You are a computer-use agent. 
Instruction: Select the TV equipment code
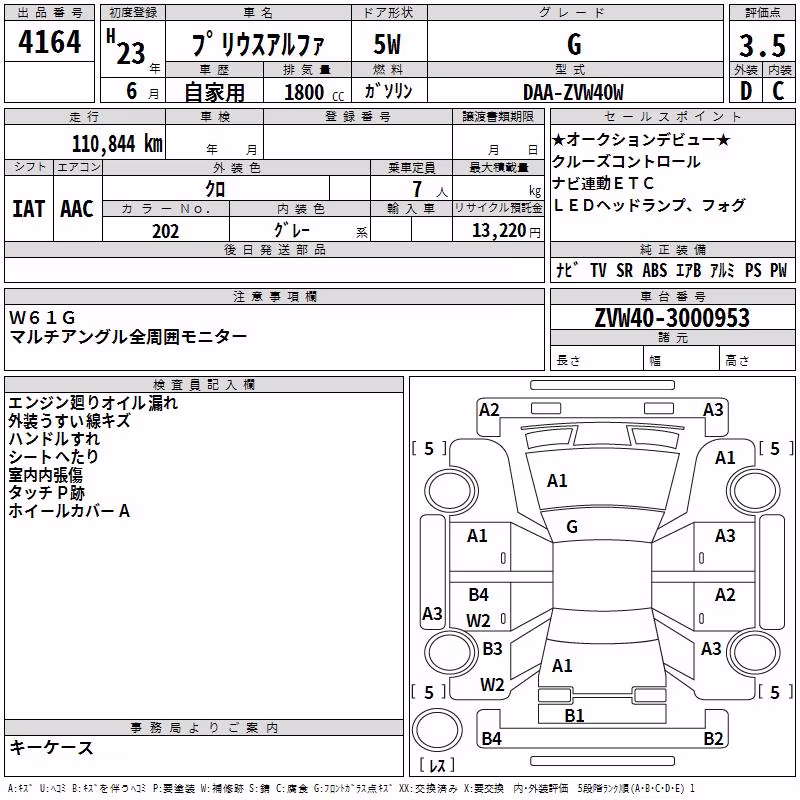[598, 270]
